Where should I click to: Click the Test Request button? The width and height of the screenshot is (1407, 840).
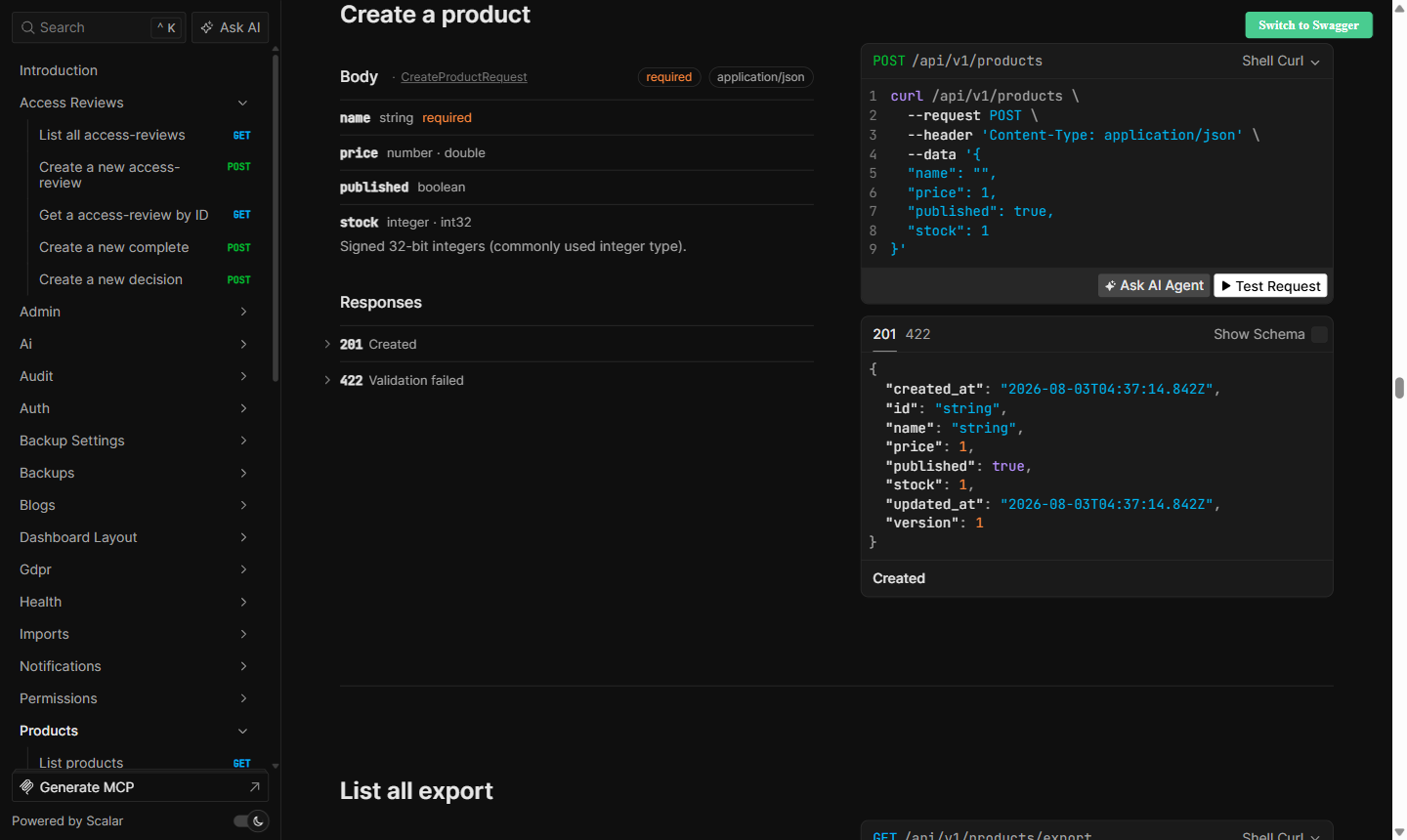[x=1270, y=286]
